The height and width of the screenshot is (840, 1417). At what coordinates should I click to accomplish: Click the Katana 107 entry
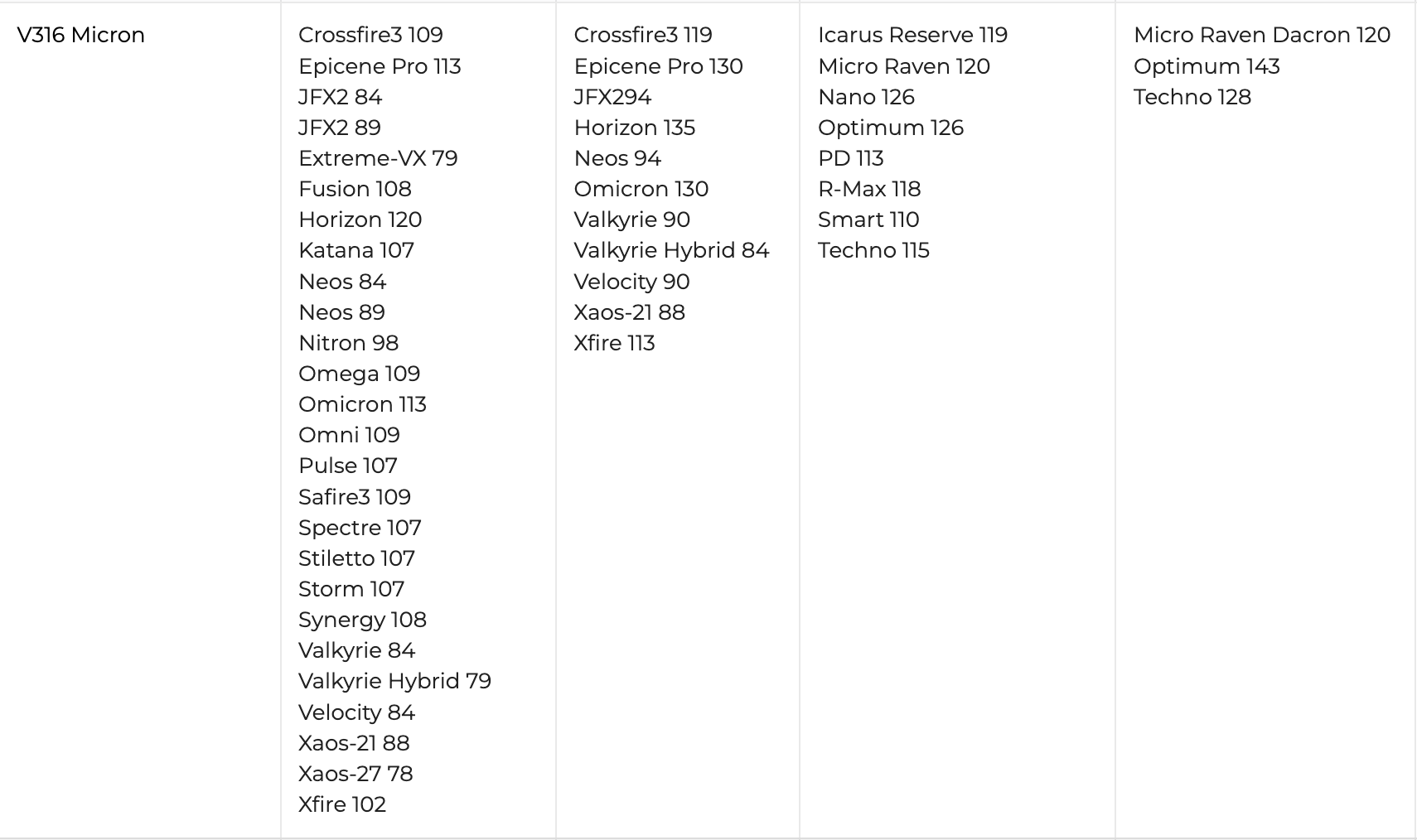[x=356, y=250]
